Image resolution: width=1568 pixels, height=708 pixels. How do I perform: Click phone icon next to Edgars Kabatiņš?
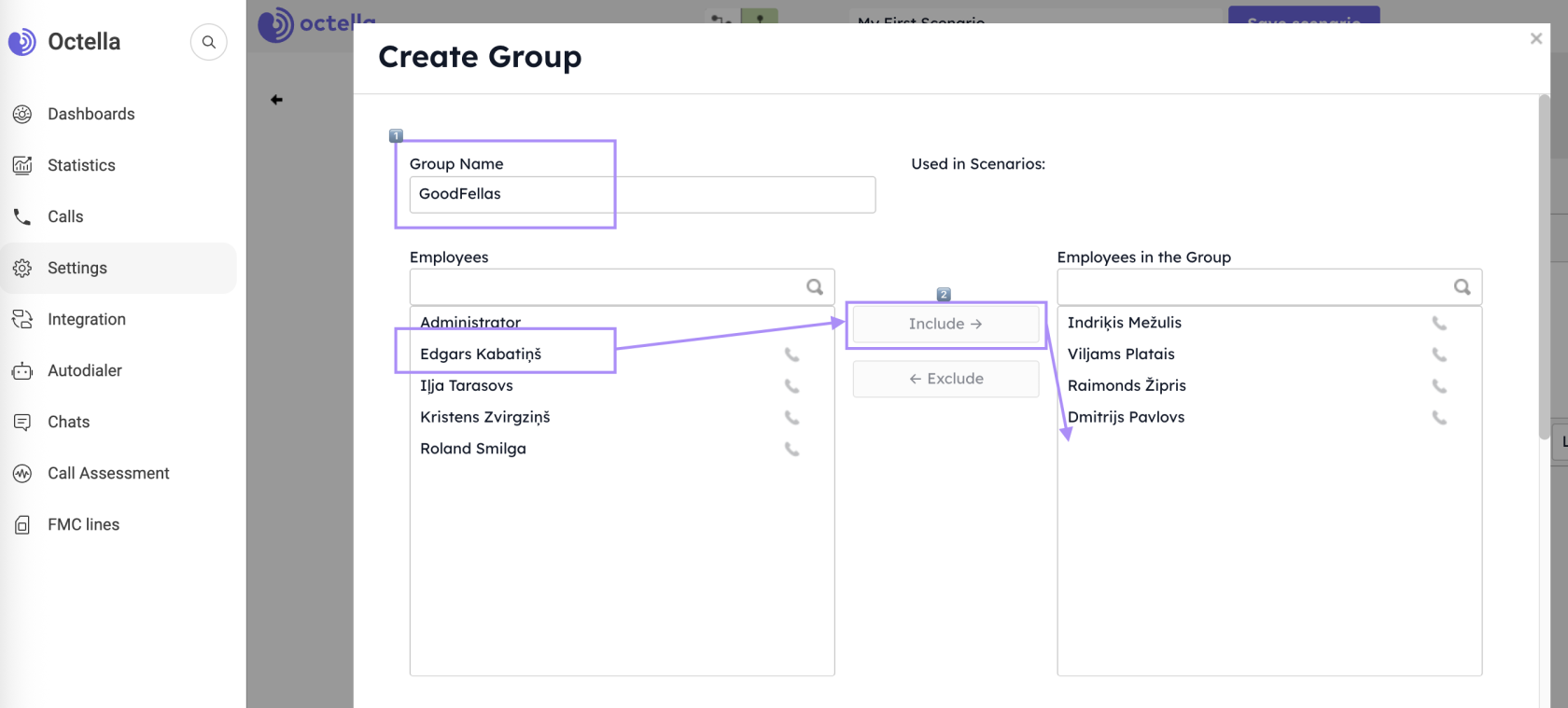[791, 354]
